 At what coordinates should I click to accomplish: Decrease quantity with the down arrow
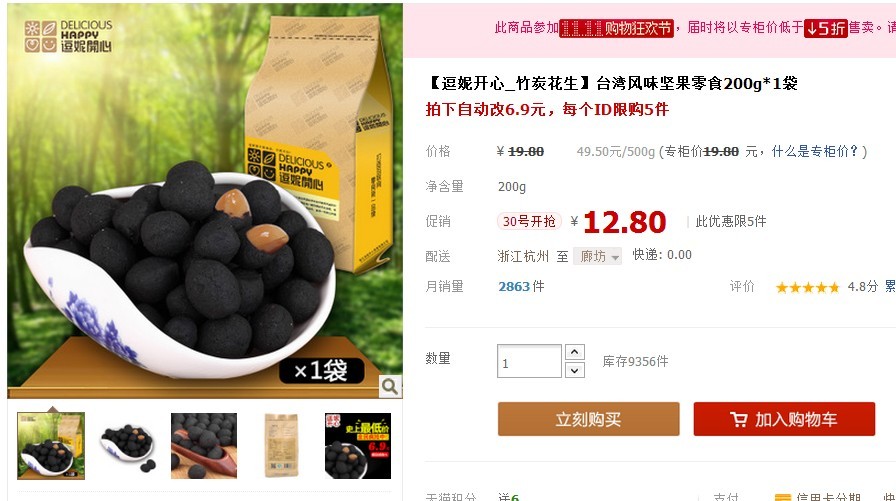coord(574,370)
